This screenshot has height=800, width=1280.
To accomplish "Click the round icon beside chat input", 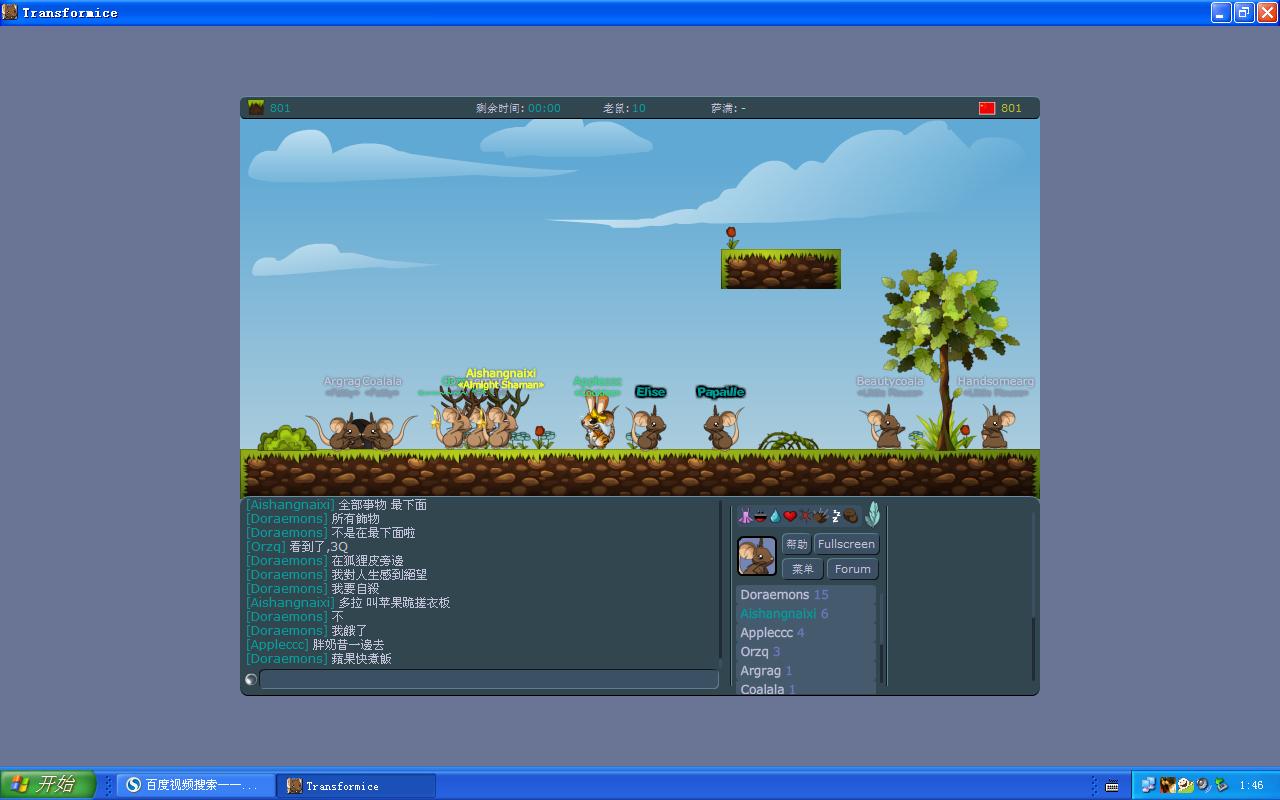I will click(251, 680).
